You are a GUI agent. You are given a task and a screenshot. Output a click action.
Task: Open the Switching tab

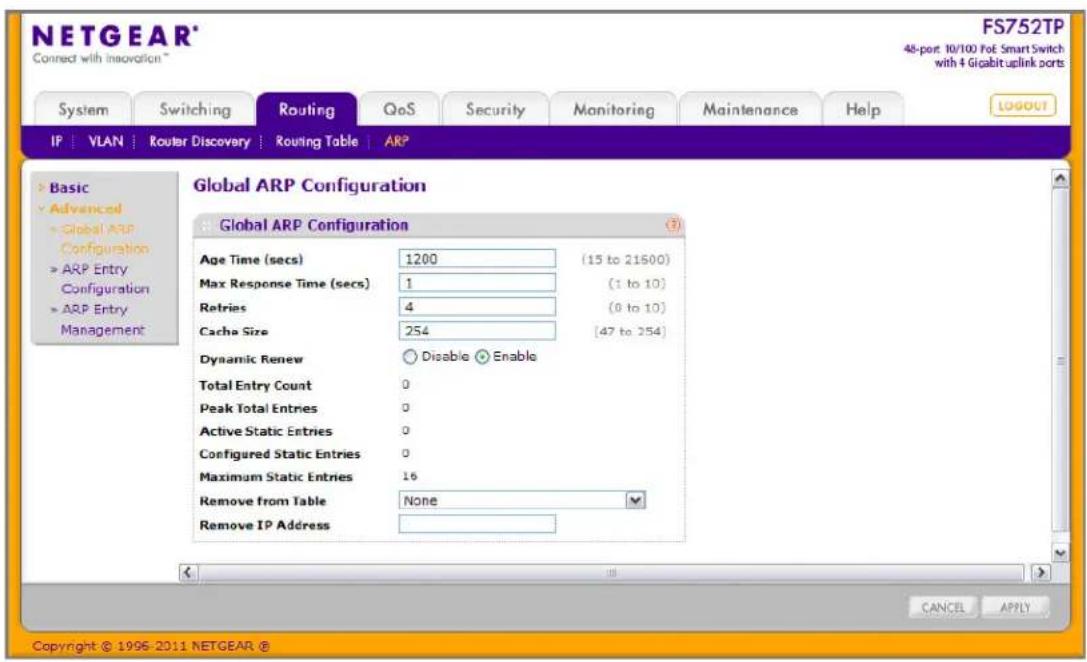[195, 110]
